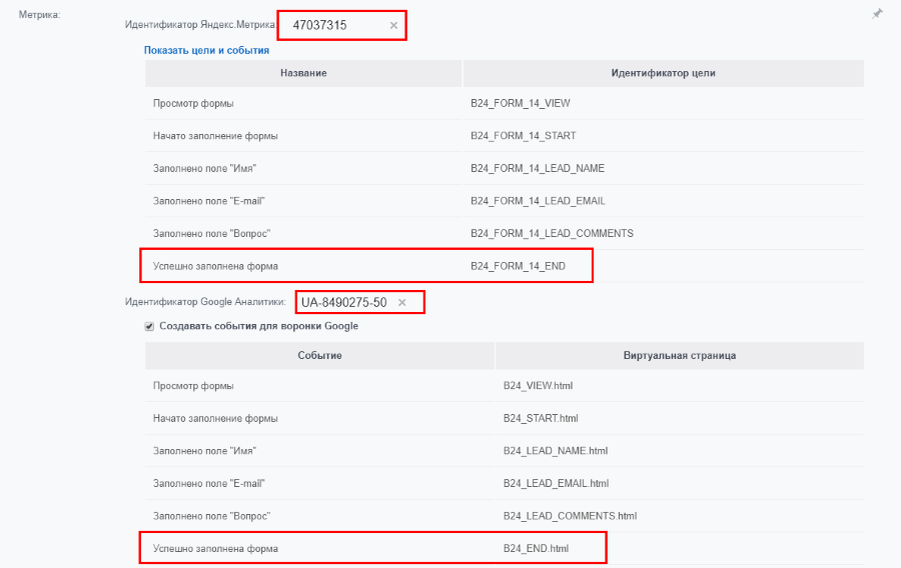The width and height of the screenshot is (901, 568).
Task: Toggle the Создавать события для воронки Google checkbox
Action: [x=150, y=326]
